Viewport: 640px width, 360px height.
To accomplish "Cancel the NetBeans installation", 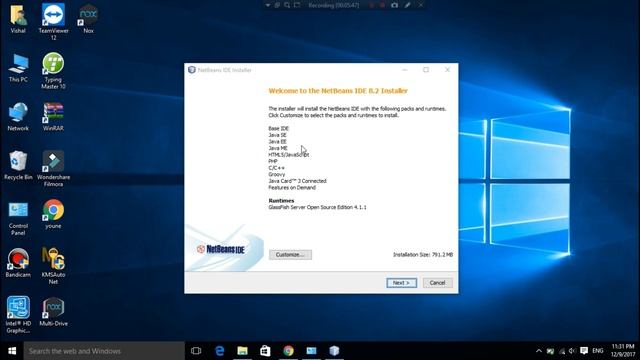I will (438, 283).
